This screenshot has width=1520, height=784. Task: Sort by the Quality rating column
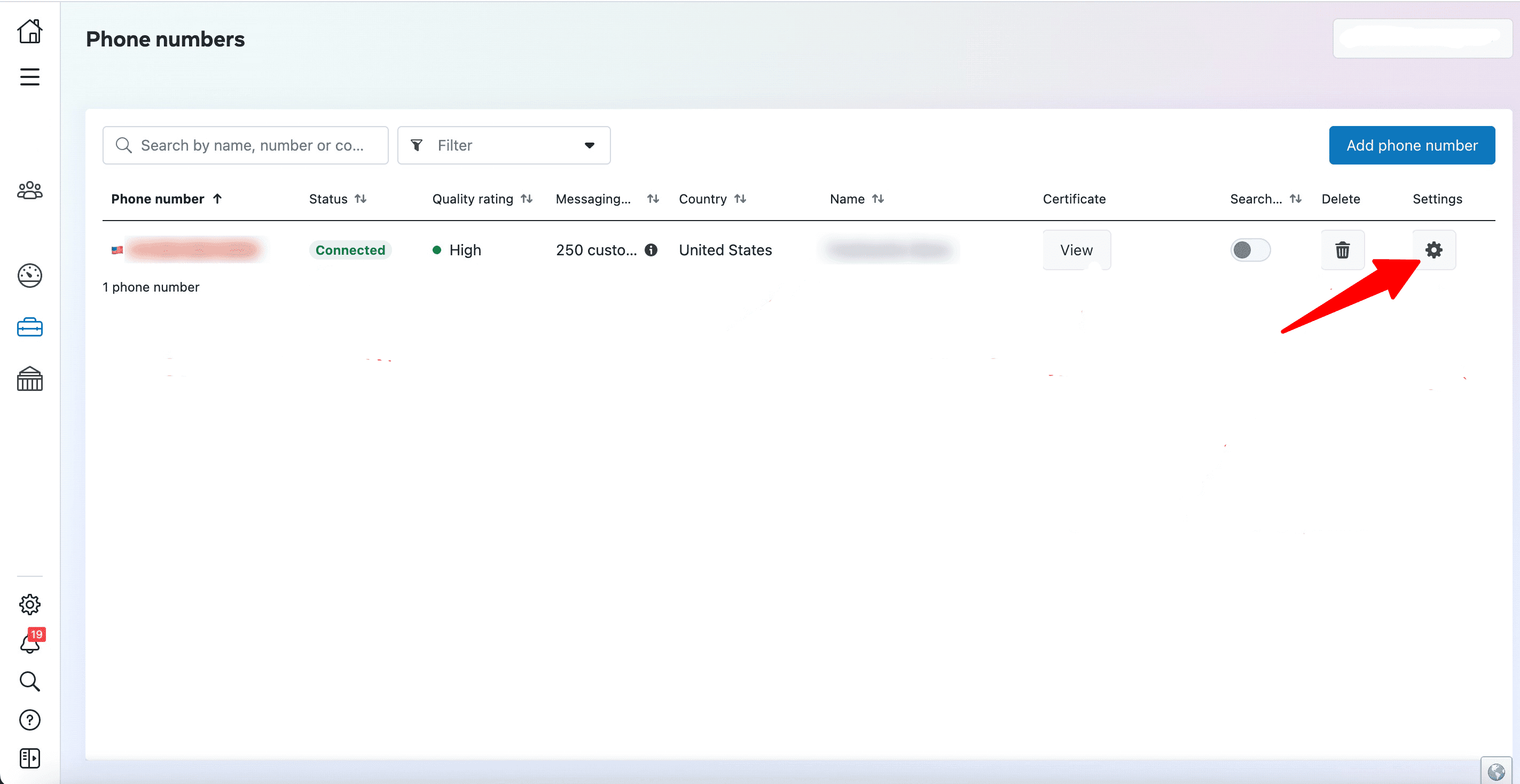coord(482,199)
